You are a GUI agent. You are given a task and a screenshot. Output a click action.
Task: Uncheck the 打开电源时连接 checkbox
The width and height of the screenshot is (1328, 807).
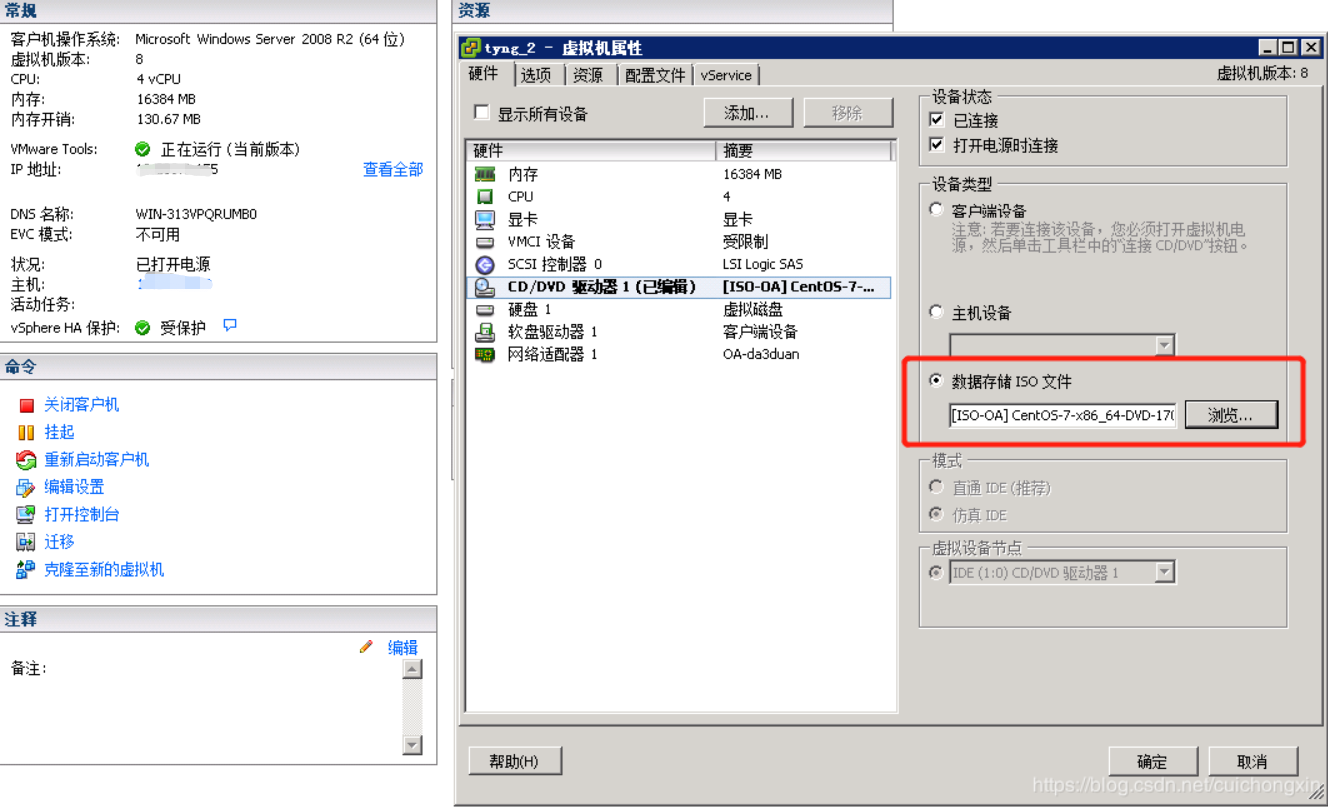tap(936, 145)
